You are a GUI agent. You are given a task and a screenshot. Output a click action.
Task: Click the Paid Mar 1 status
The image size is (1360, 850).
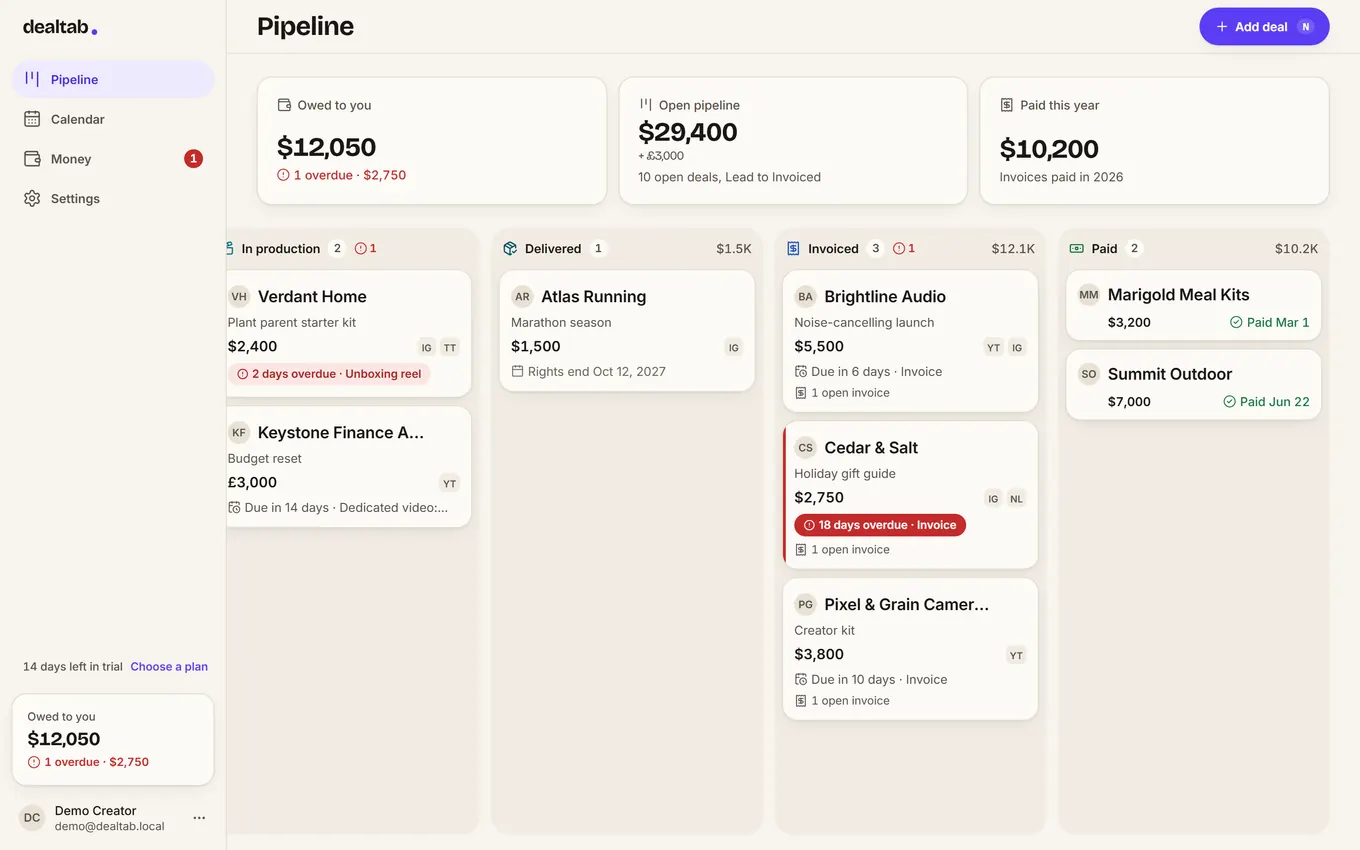coord(1269,322)
